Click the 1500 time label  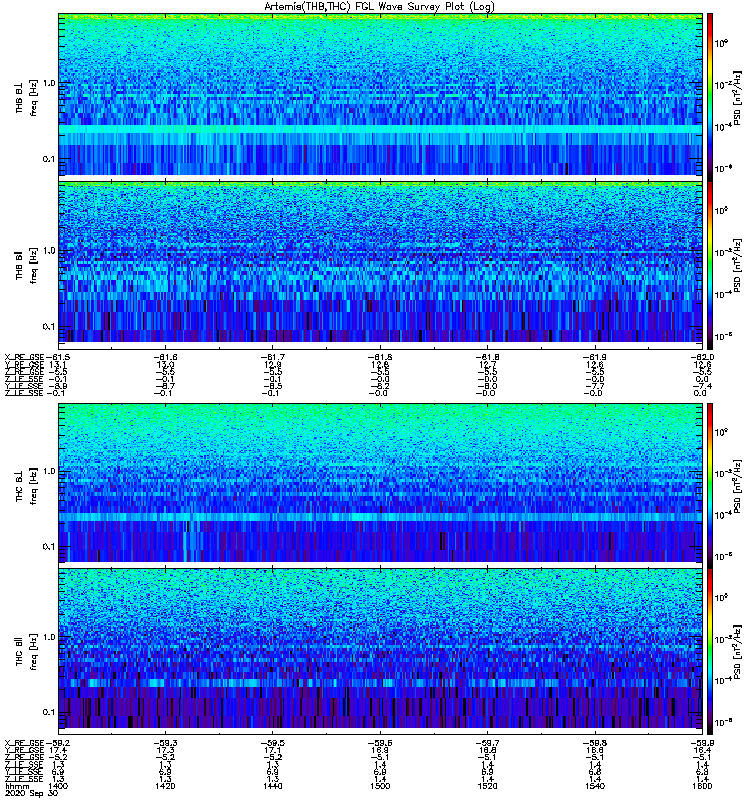pyautogui.click(x=380, y=786)
